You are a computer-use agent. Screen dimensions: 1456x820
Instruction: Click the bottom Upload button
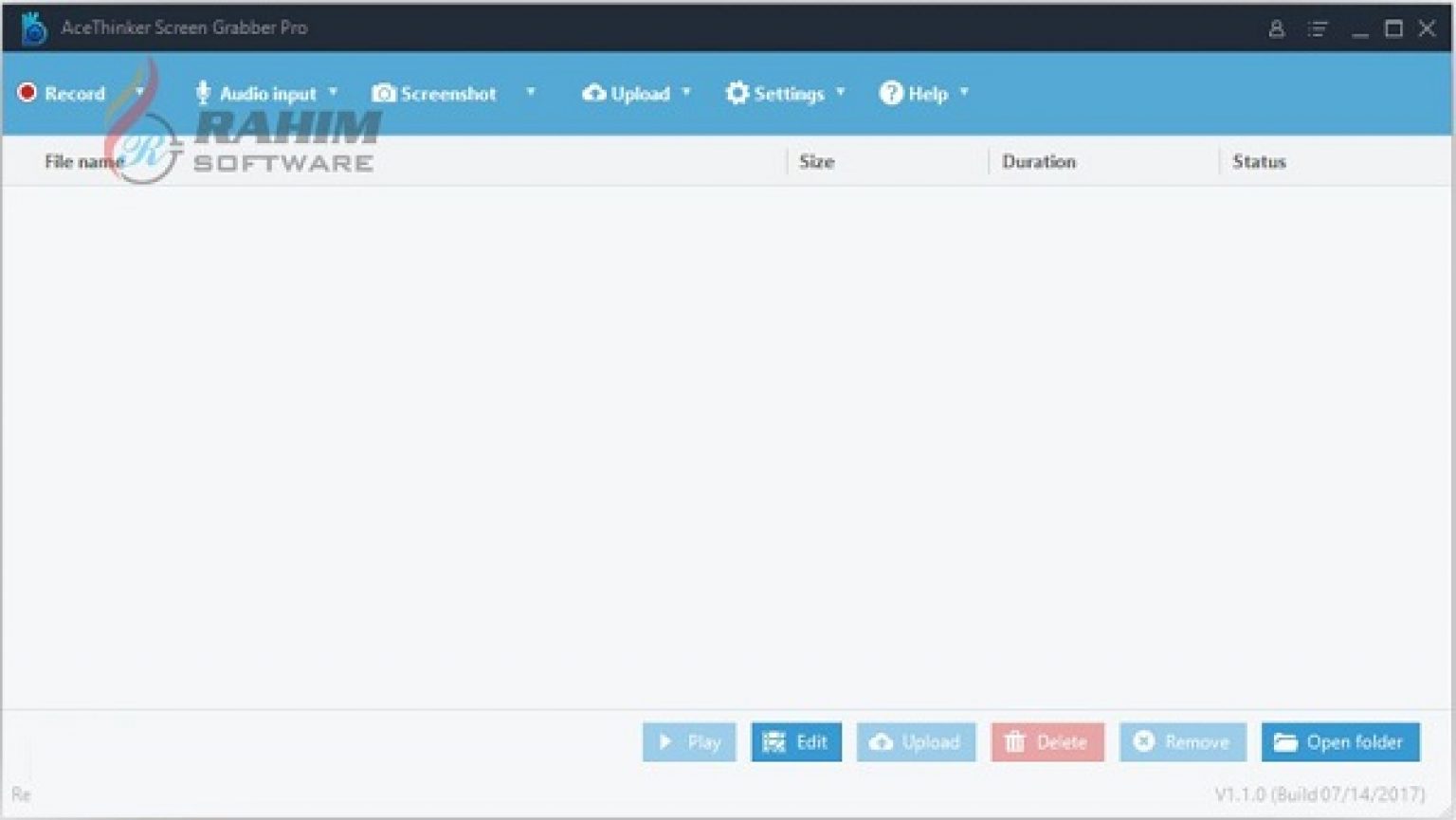coord(916,742)
